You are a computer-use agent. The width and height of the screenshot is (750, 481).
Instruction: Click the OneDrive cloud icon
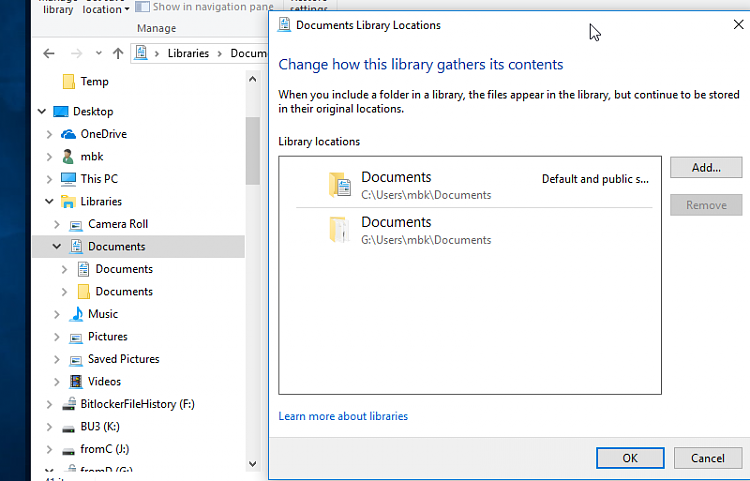pyautogui.click(x=68, y=134)
